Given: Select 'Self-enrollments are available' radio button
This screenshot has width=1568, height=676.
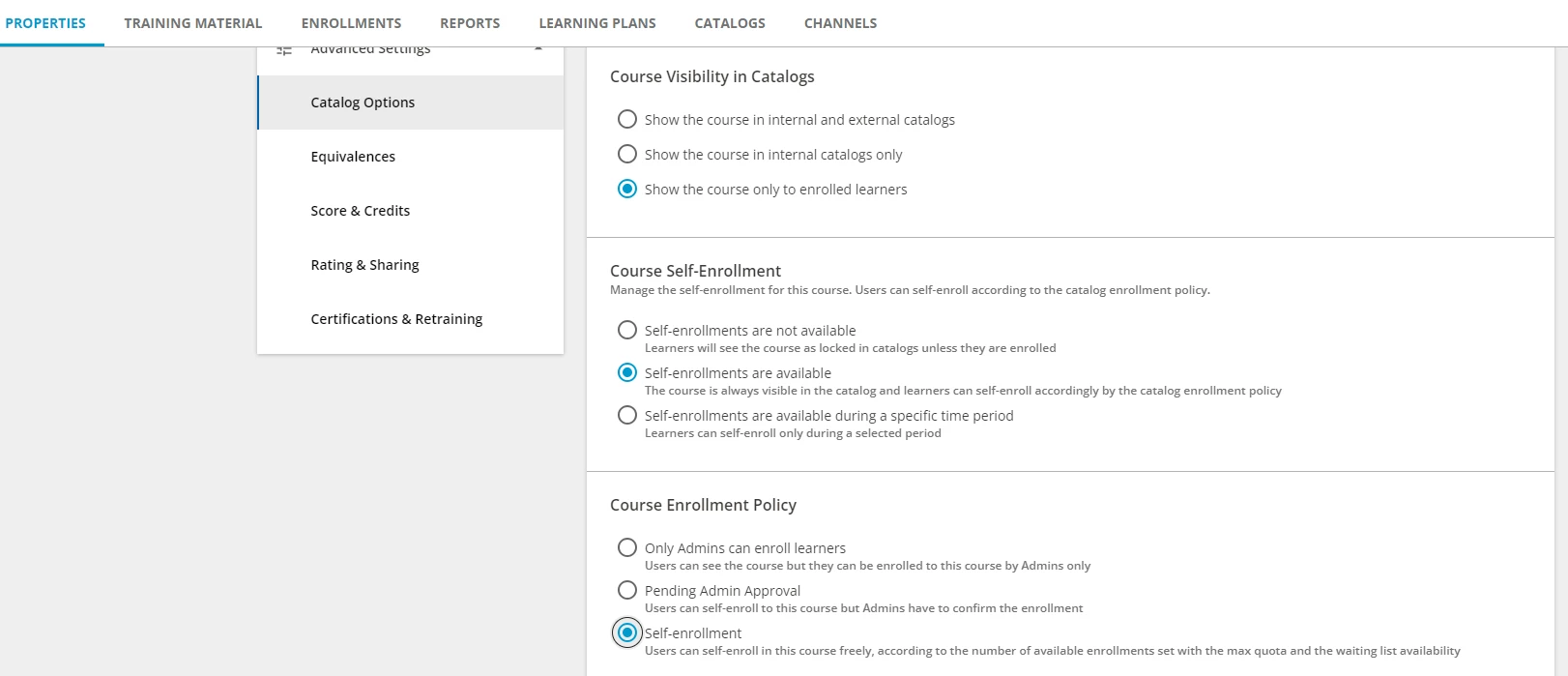Looking at the screenshot, I should click(627, 372).
